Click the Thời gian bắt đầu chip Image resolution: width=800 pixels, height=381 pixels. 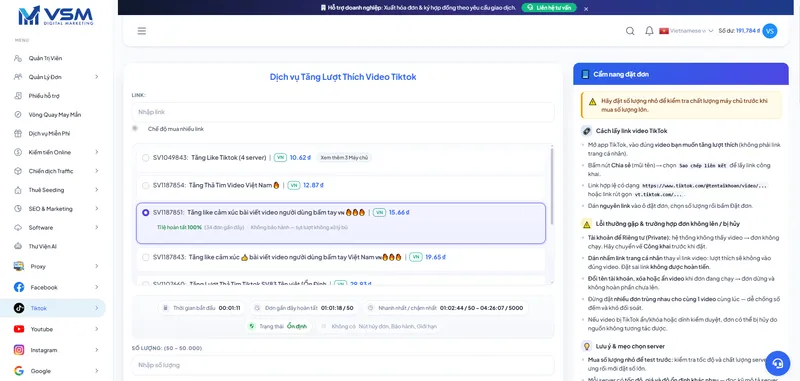202,308
